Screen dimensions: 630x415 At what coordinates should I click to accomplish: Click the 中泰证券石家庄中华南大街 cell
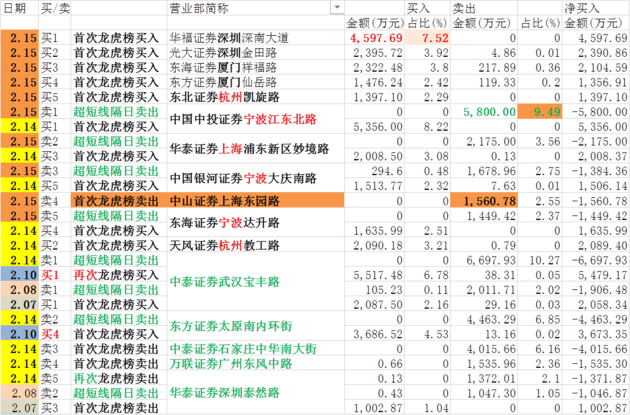point(256,349)
